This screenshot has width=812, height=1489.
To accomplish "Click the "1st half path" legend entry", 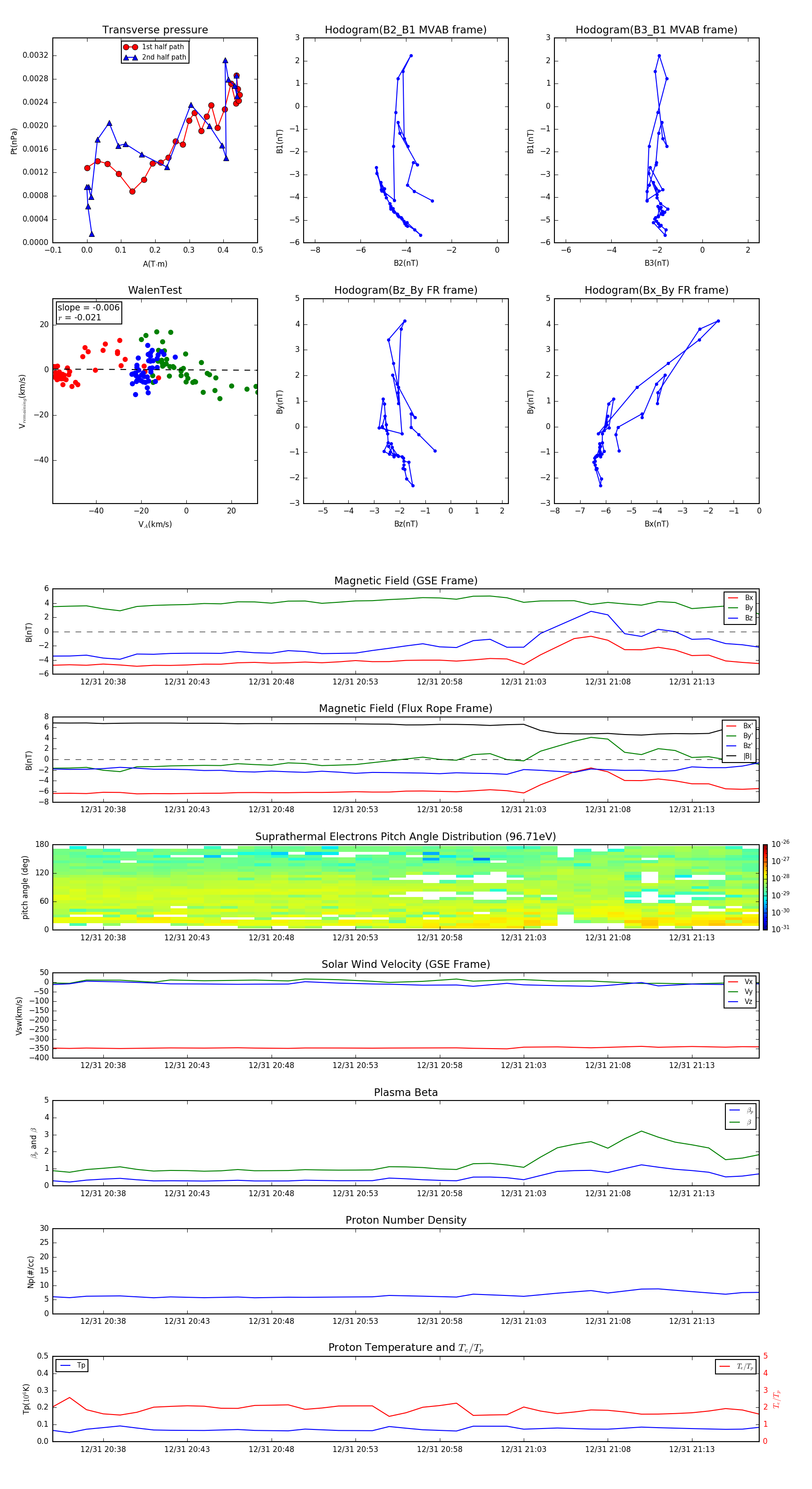I will click(x=154, y=47).
